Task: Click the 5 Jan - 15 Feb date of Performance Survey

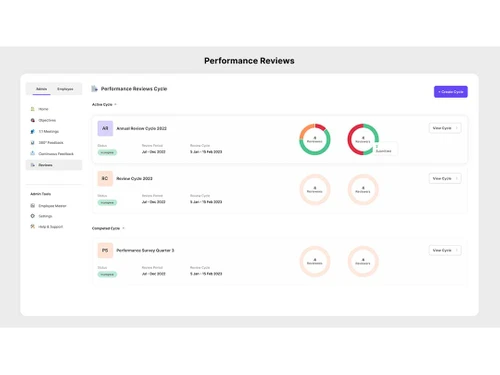Action: coord(206,274)
